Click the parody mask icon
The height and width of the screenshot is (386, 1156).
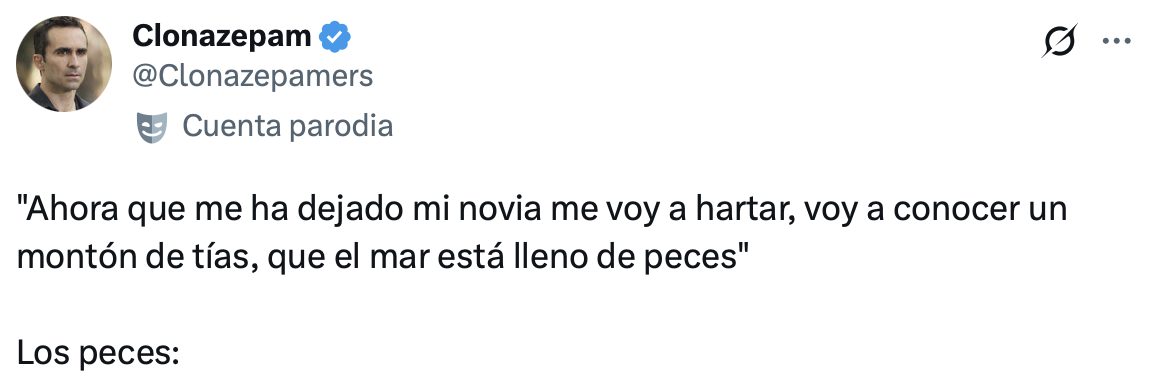[x=152, y=127]
